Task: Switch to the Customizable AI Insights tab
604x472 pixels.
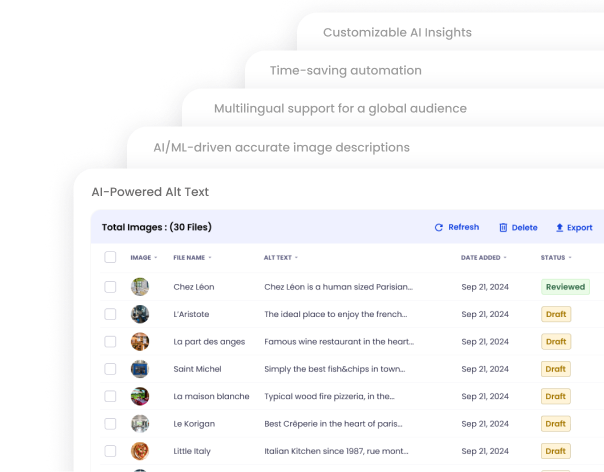Action: [397, 32]
